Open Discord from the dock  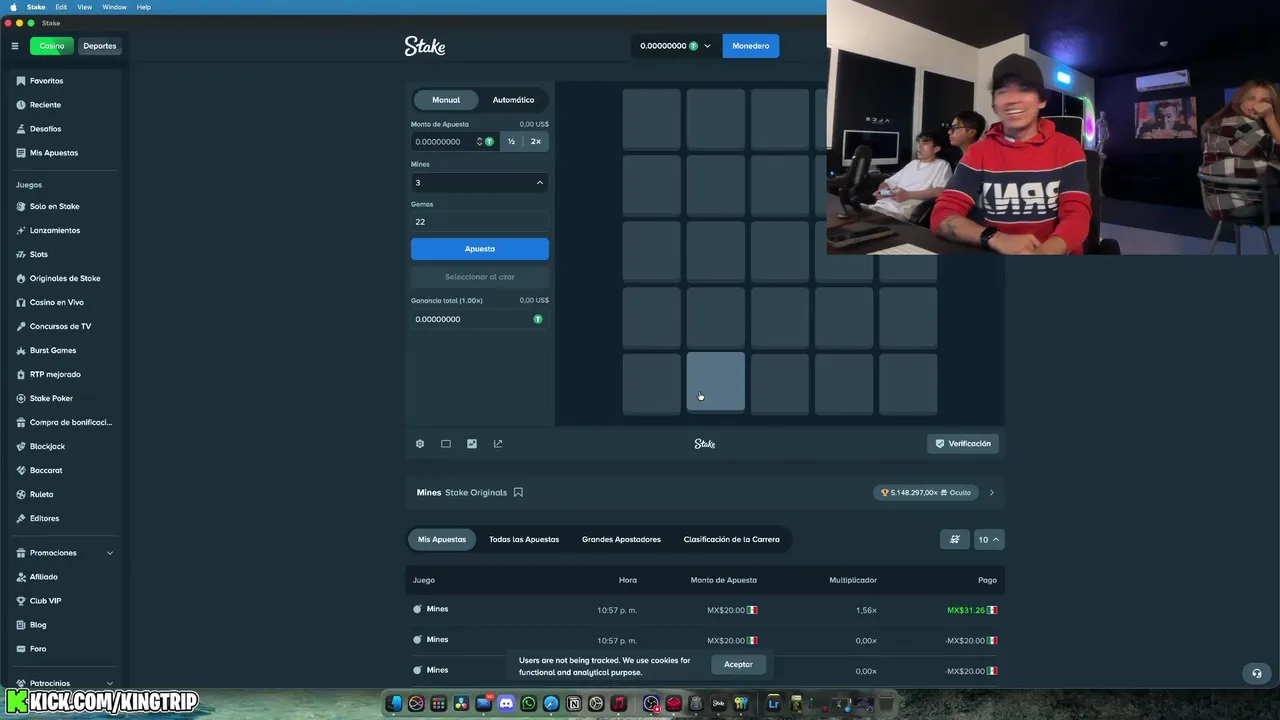pyautogui.click(x=506, y=704)
